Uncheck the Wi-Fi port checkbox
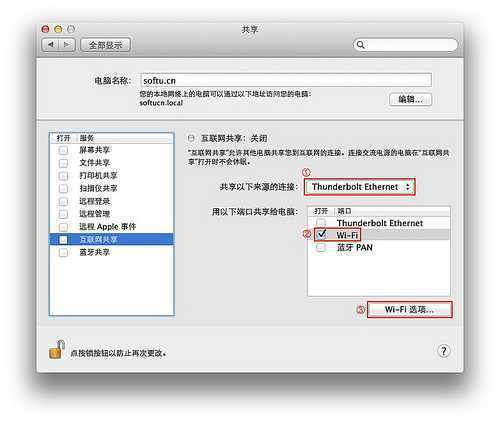The height and width of the screenshot is (423, 500). [321, 234]
